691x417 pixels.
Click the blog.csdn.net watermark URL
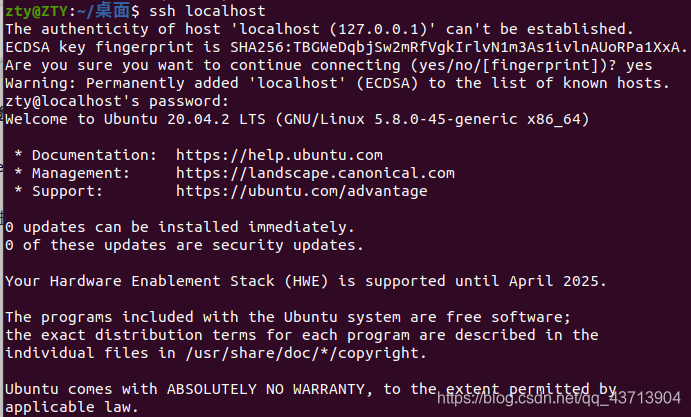tap(559, 398)
